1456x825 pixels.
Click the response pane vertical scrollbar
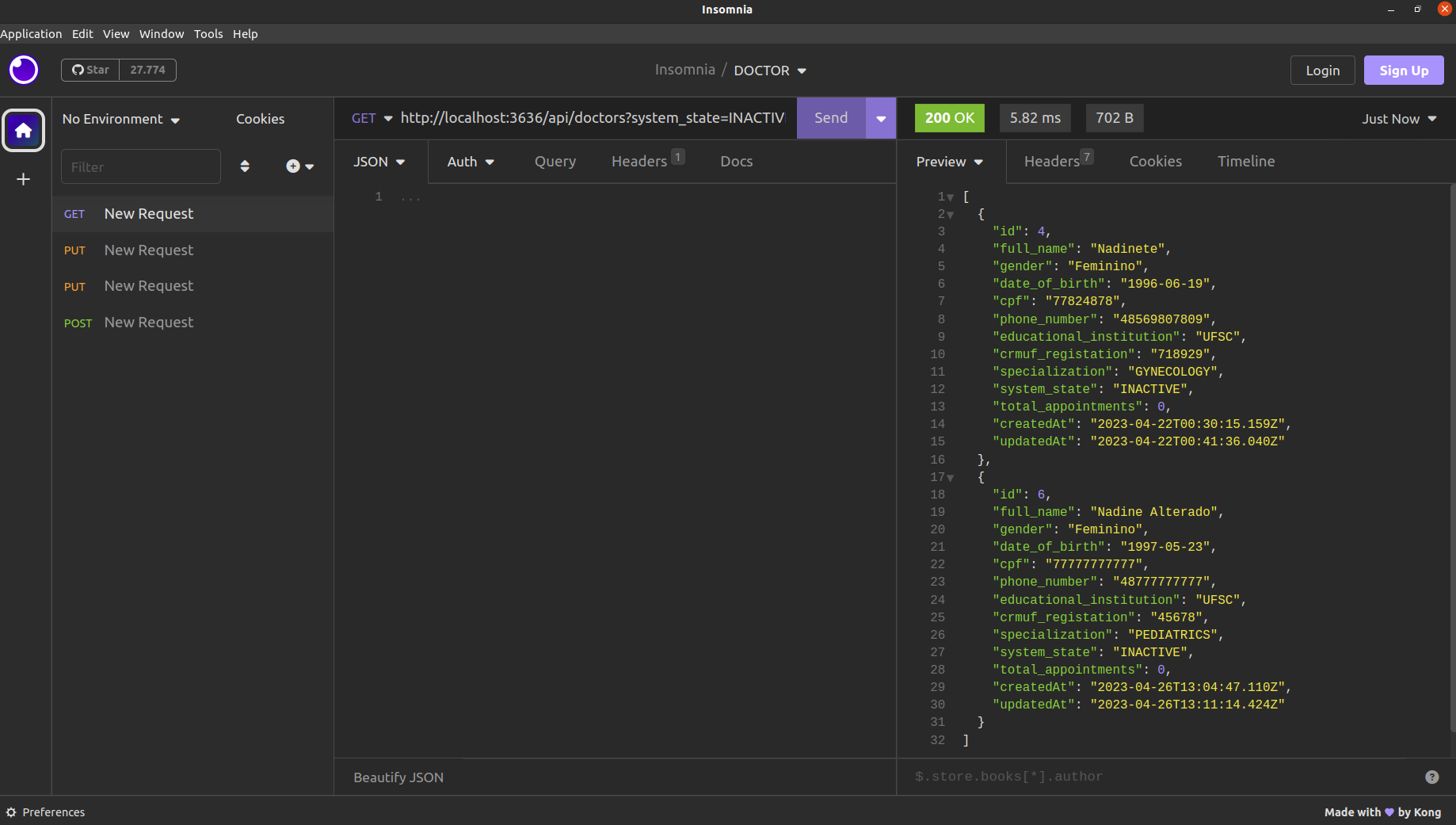1452,458
